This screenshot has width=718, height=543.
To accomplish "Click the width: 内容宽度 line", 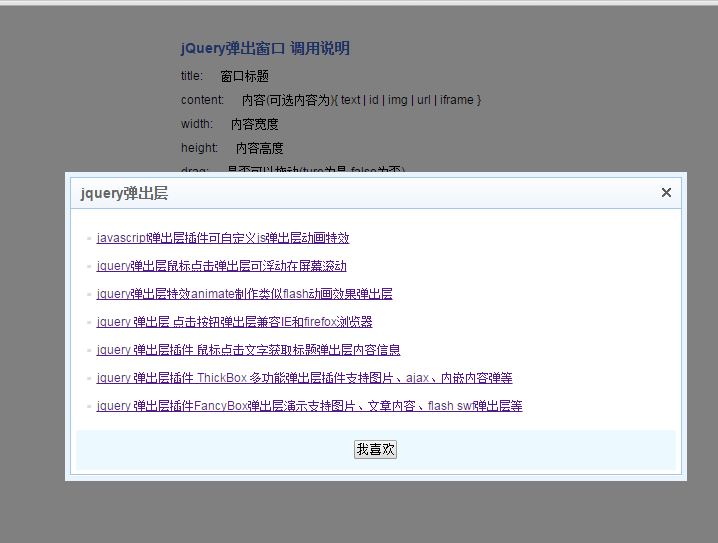I will [229, 124].
